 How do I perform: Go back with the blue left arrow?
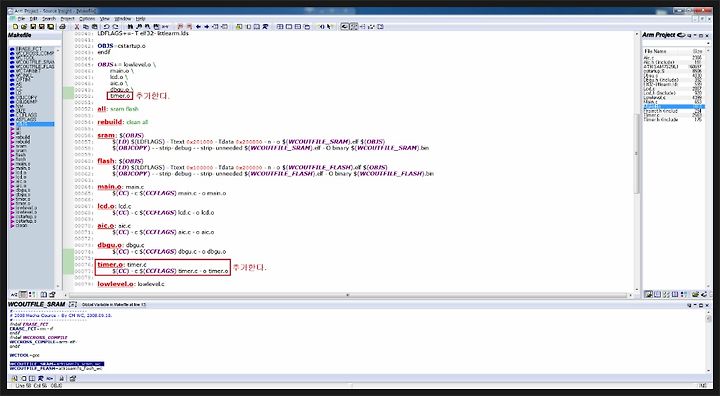(x=198, y=27)
